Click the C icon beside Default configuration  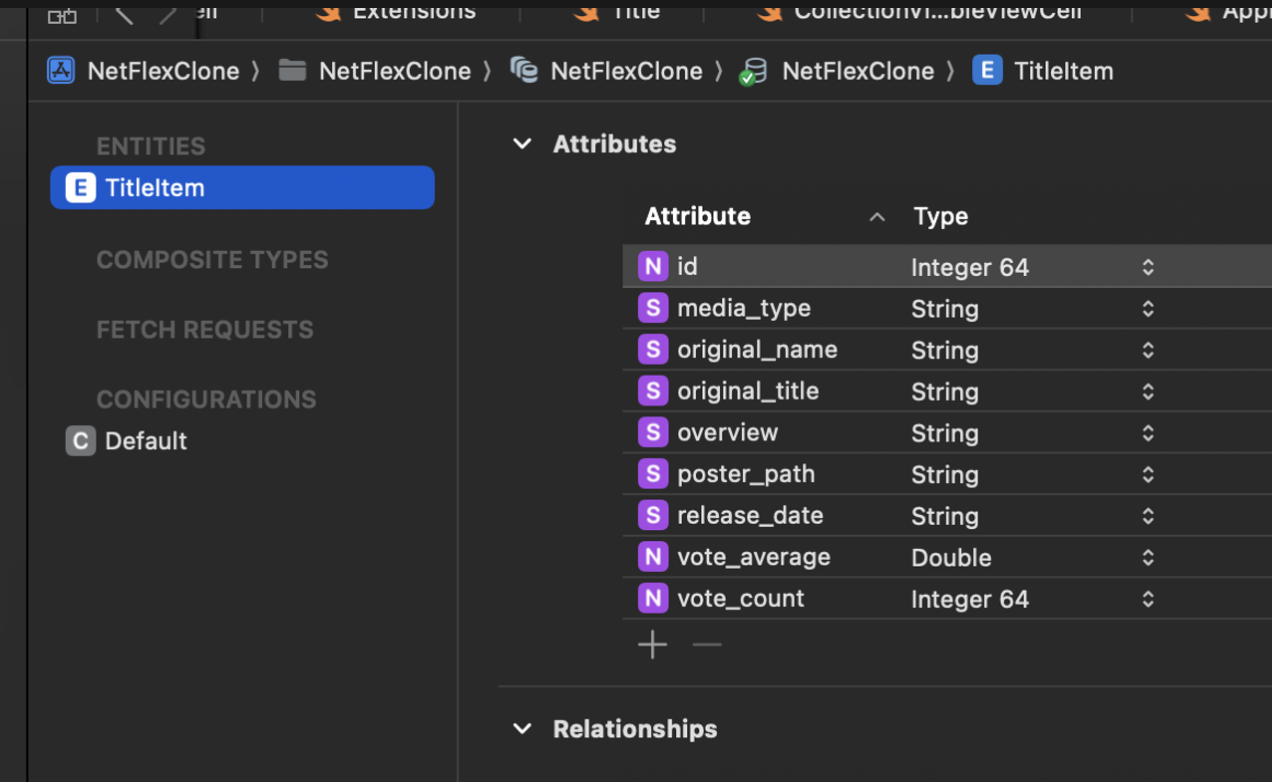pos(81,441)
